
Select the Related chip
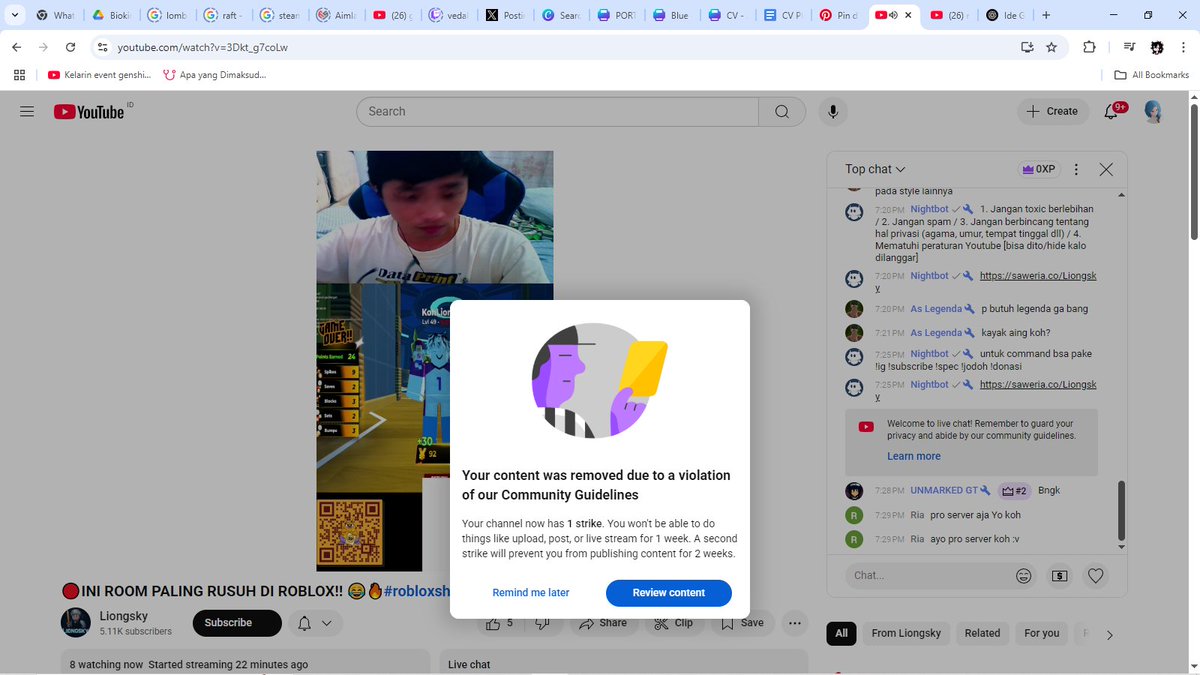[x=982, y=633]
